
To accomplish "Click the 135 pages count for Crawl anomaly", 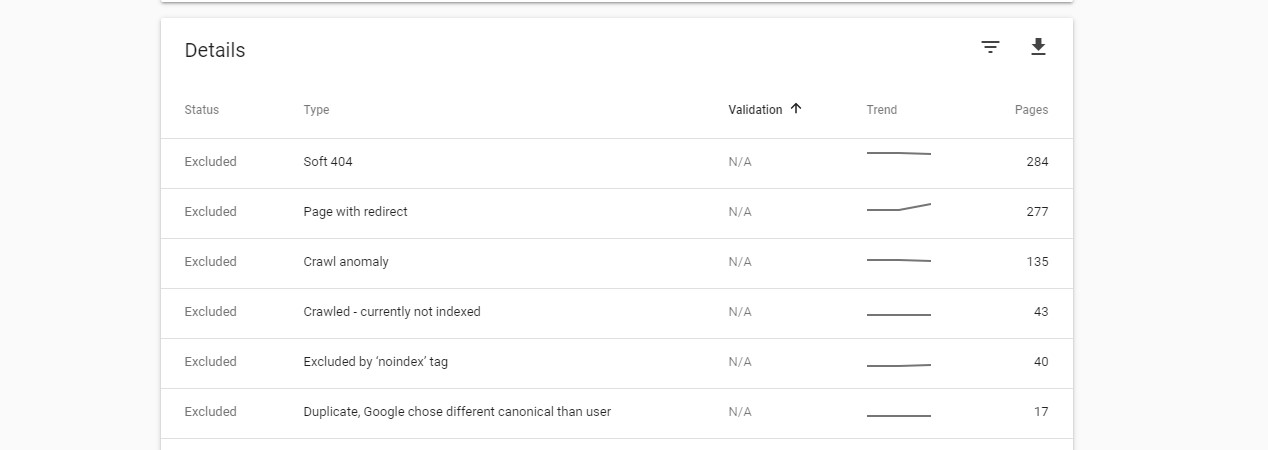I will (1037, 262).
